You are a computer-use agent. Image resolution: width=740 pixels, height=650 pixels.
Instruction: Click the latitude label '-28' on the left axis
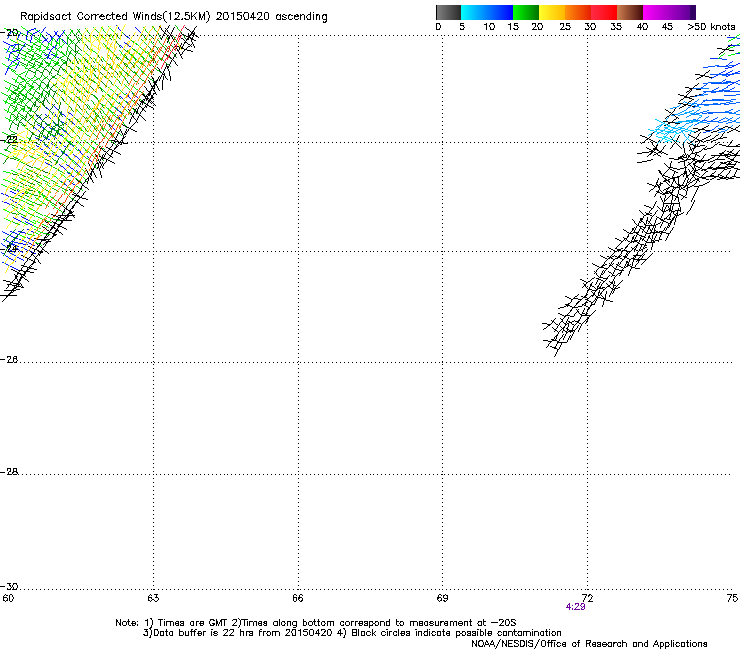(x=9, y=472)
